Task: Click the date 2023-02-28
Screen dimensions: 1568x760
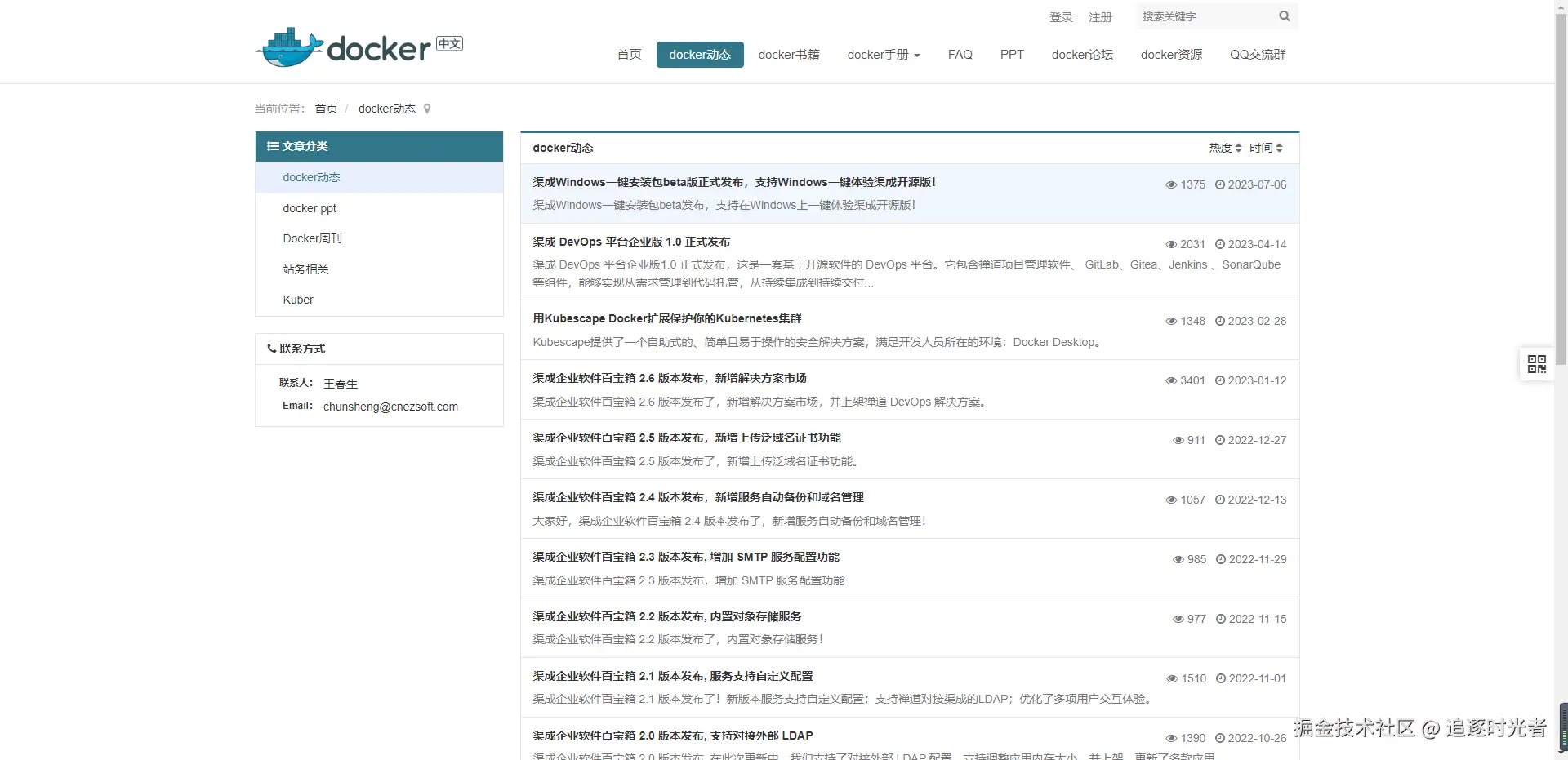Action: click(x=1257, y=321)
